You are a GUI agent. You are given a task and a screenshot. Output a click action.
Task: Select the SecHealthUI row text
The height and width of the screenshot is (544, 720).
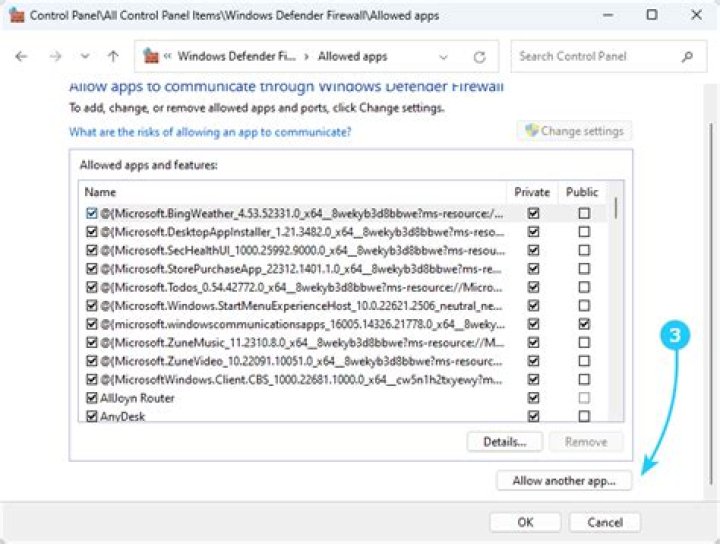click(x=303, y=250)
